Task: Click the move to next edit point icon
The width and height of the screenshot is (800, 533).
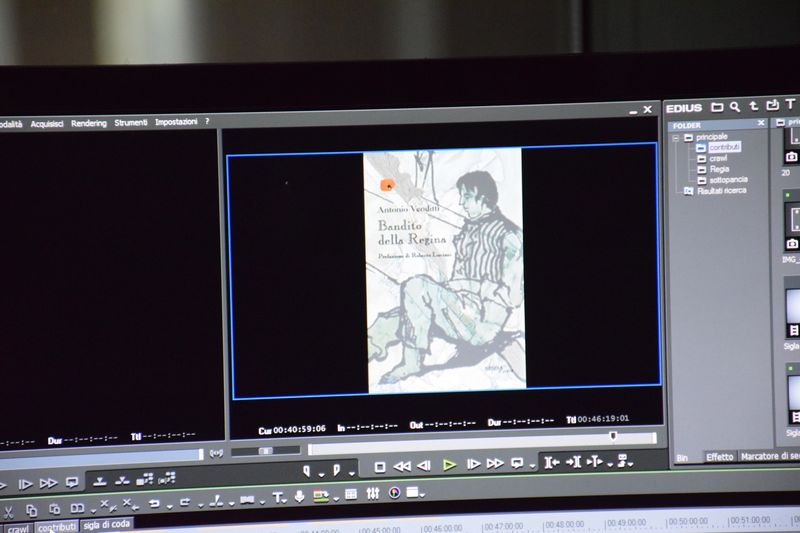Action: point(573,462)
